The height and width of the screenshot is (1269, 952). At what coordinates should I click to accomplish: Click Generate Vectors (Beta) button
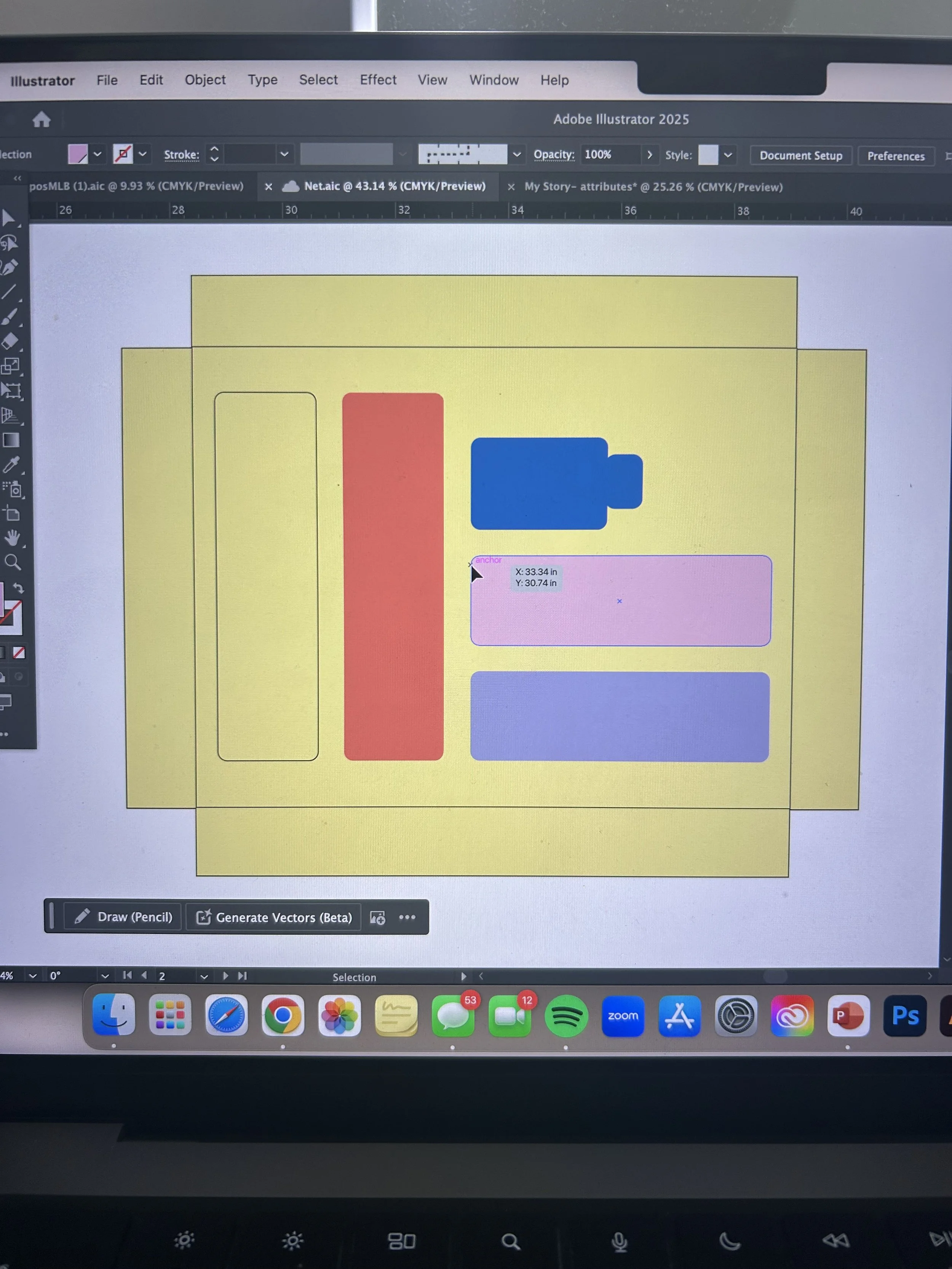pyautogui.click(x=274, y=917)
